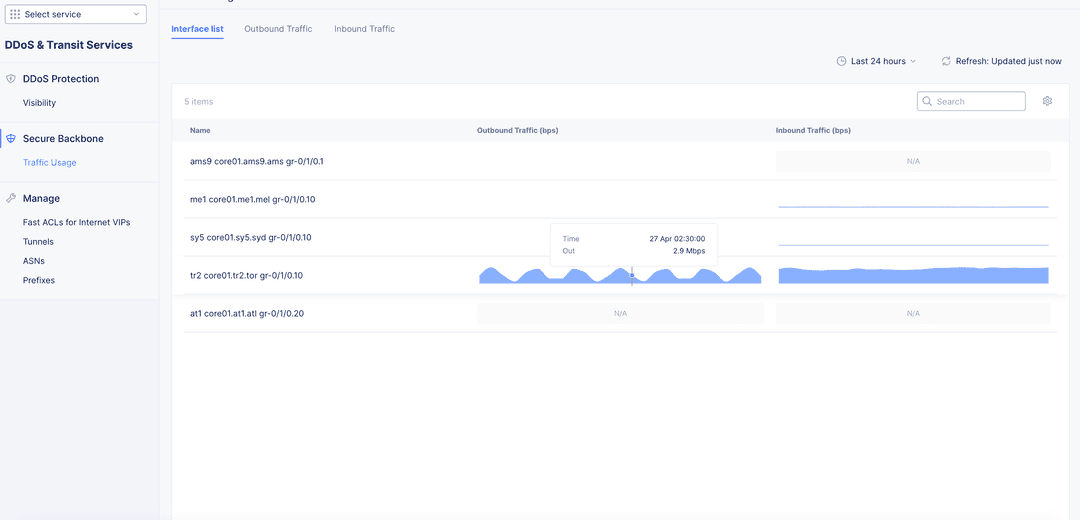Open the Select service dropdown
Viewport: 1080px width, 520px height.
point(76,14)
